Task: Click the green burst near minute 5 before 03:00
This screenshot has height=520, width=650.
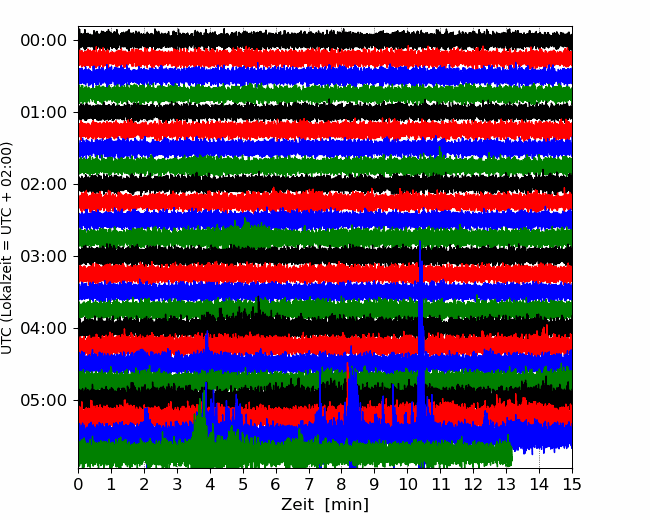Action: click(x=246, y=227)
